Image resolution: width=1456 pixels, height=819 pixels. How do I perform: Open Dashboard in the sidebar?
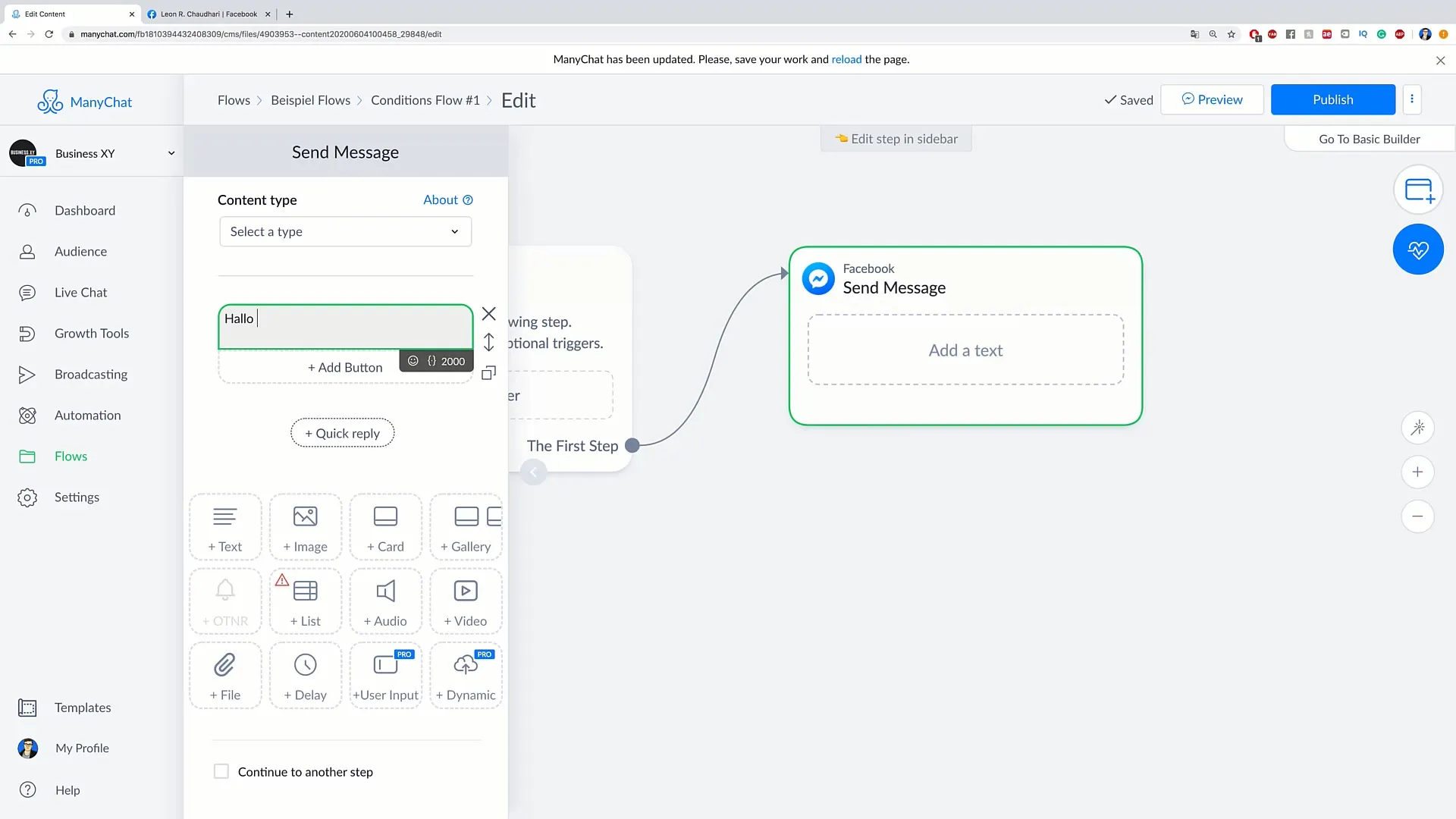click(x=85, y=211)
